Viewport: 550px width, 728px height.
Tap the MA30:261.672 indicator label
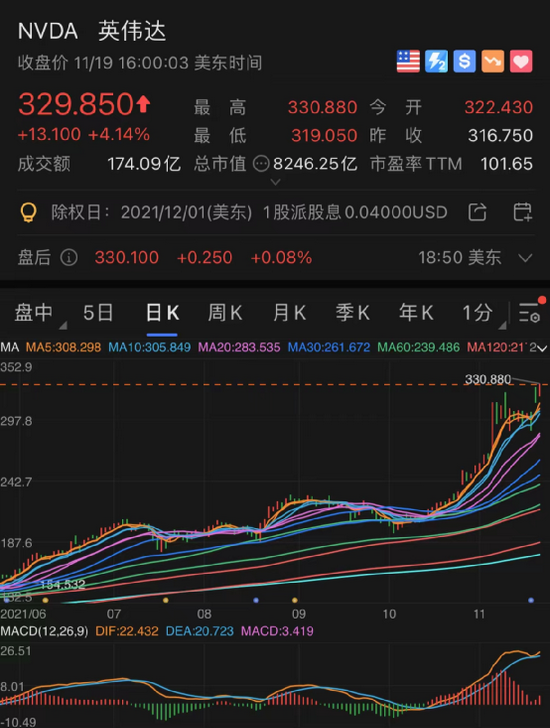click(x=329, y=347)
